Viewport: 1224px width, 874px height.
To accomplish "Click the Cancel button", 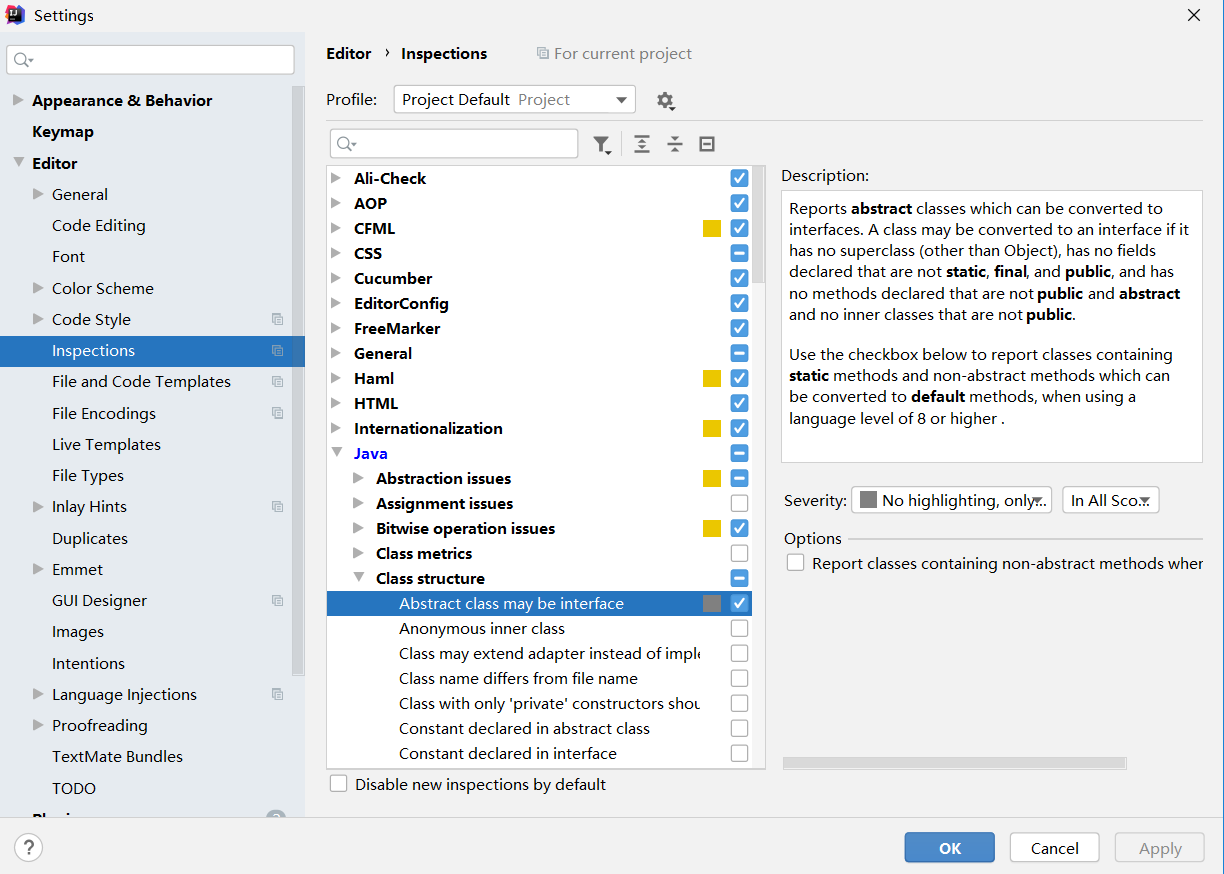I will (x=1054, y=848).
